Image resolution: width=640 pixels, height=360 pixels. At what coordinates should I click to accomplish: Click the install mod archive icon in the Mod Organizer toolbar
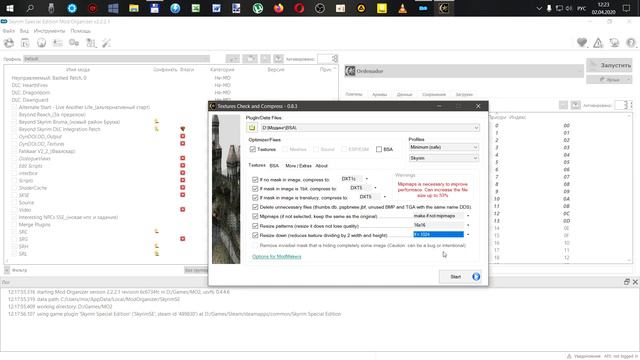pos(25,43)
